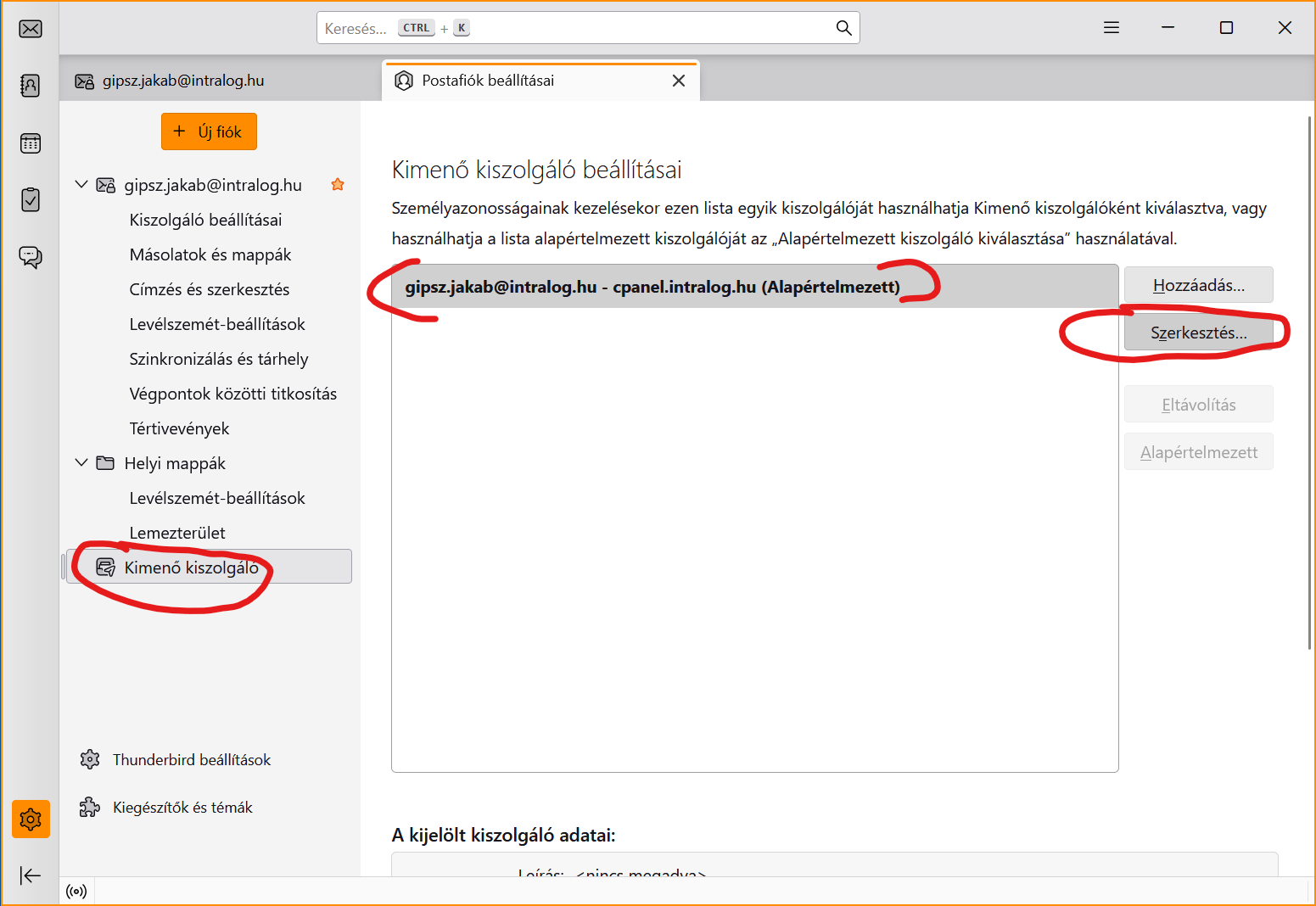Click the orange Settings gear icon
1316x906 pixels.
click(x=31, y=819)
